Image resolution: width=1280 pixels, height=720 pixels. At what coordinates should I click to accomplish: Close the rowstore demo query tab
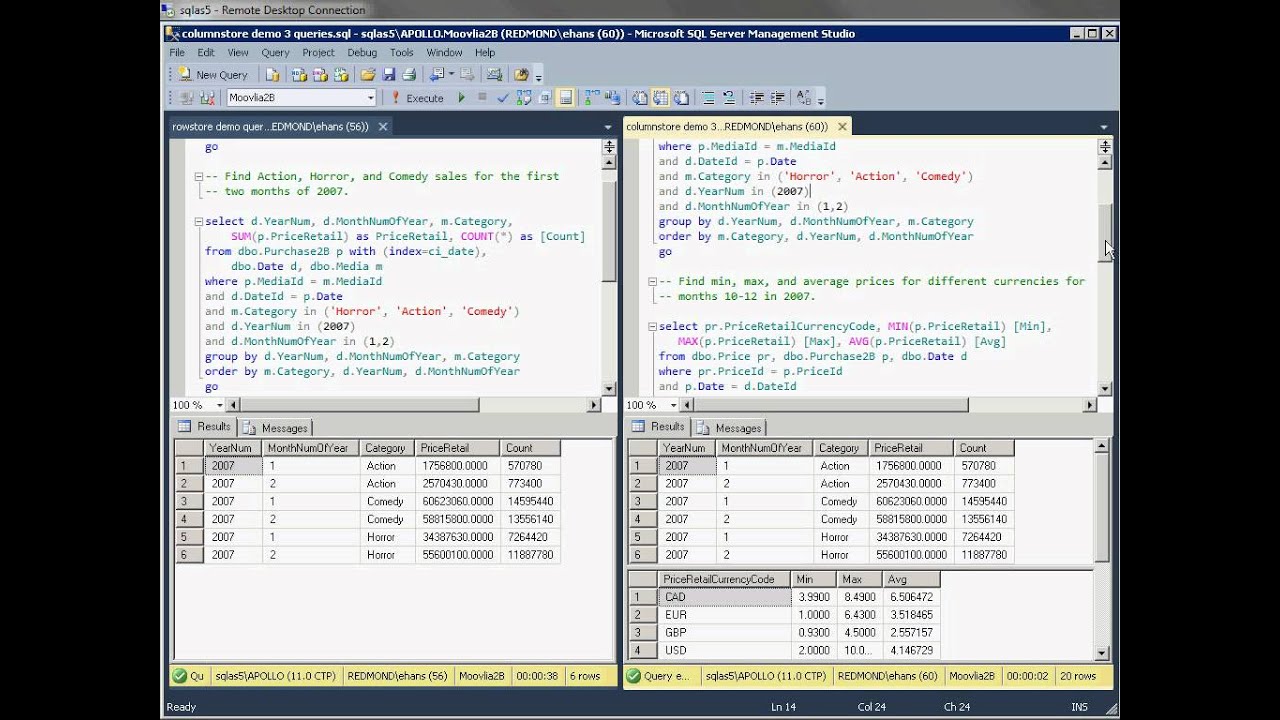pyautogui.click(x=382, y=127)
